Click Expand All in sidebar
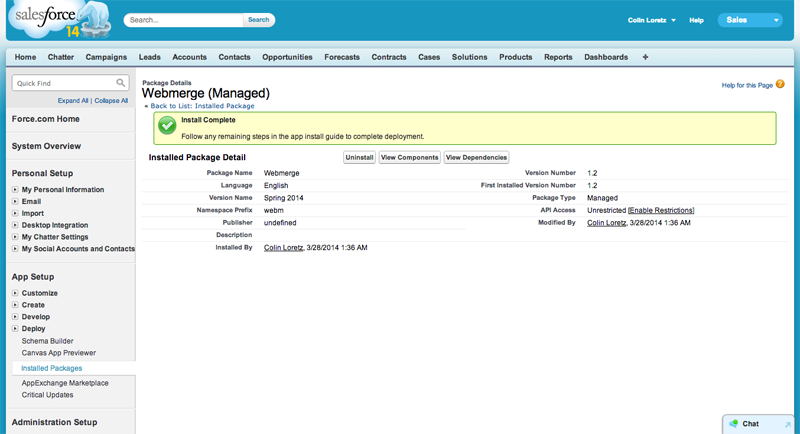The height and width of the screenshot is (434, 800). click(x=73, y=101)
